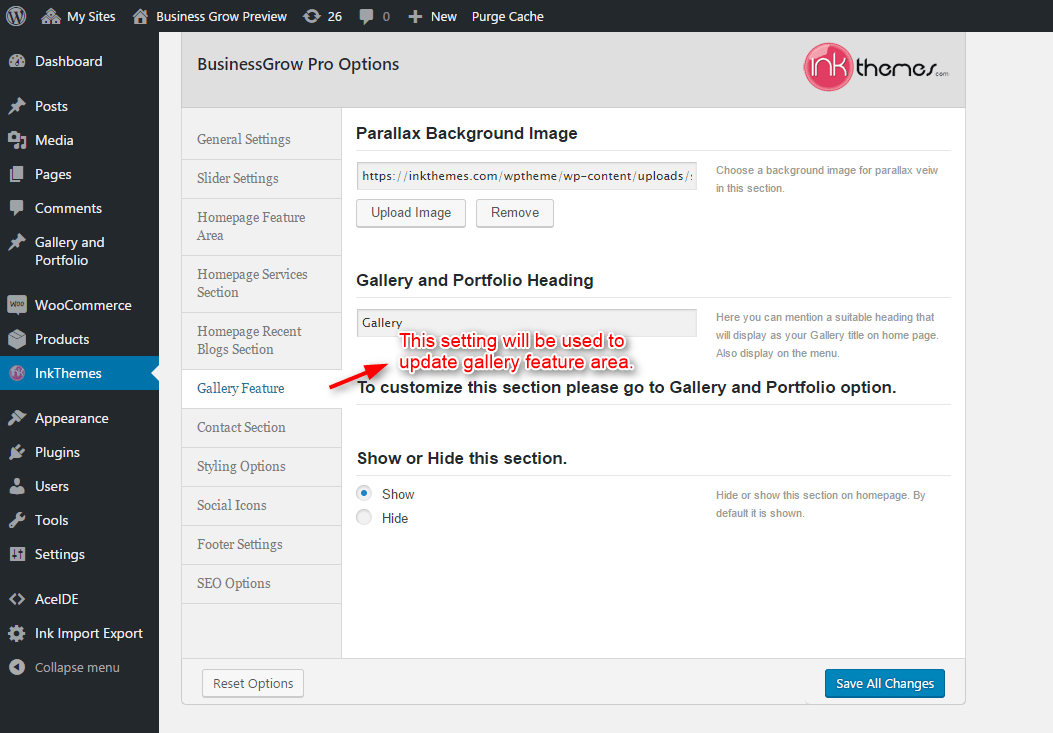Open SEO Options tab
The image size is (1053, 733).
(x=261, y=583)
